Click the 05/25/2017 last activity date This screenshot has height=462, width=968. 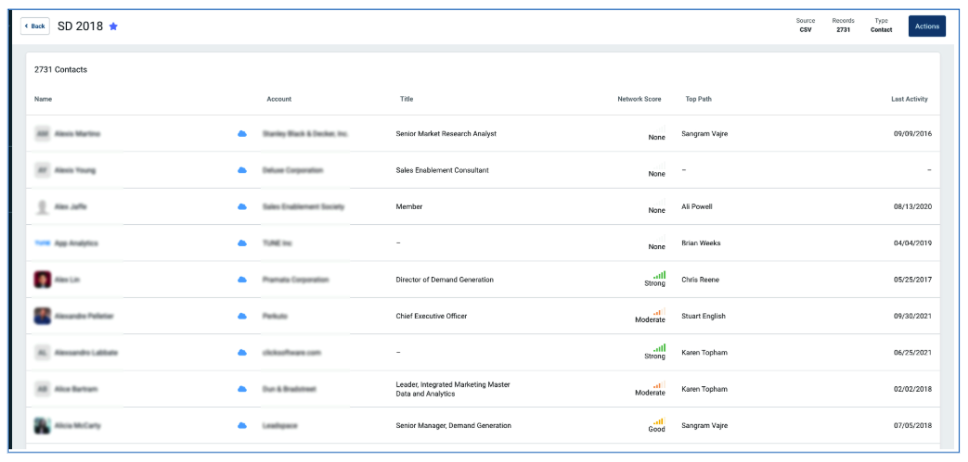(x=912, y=280)
